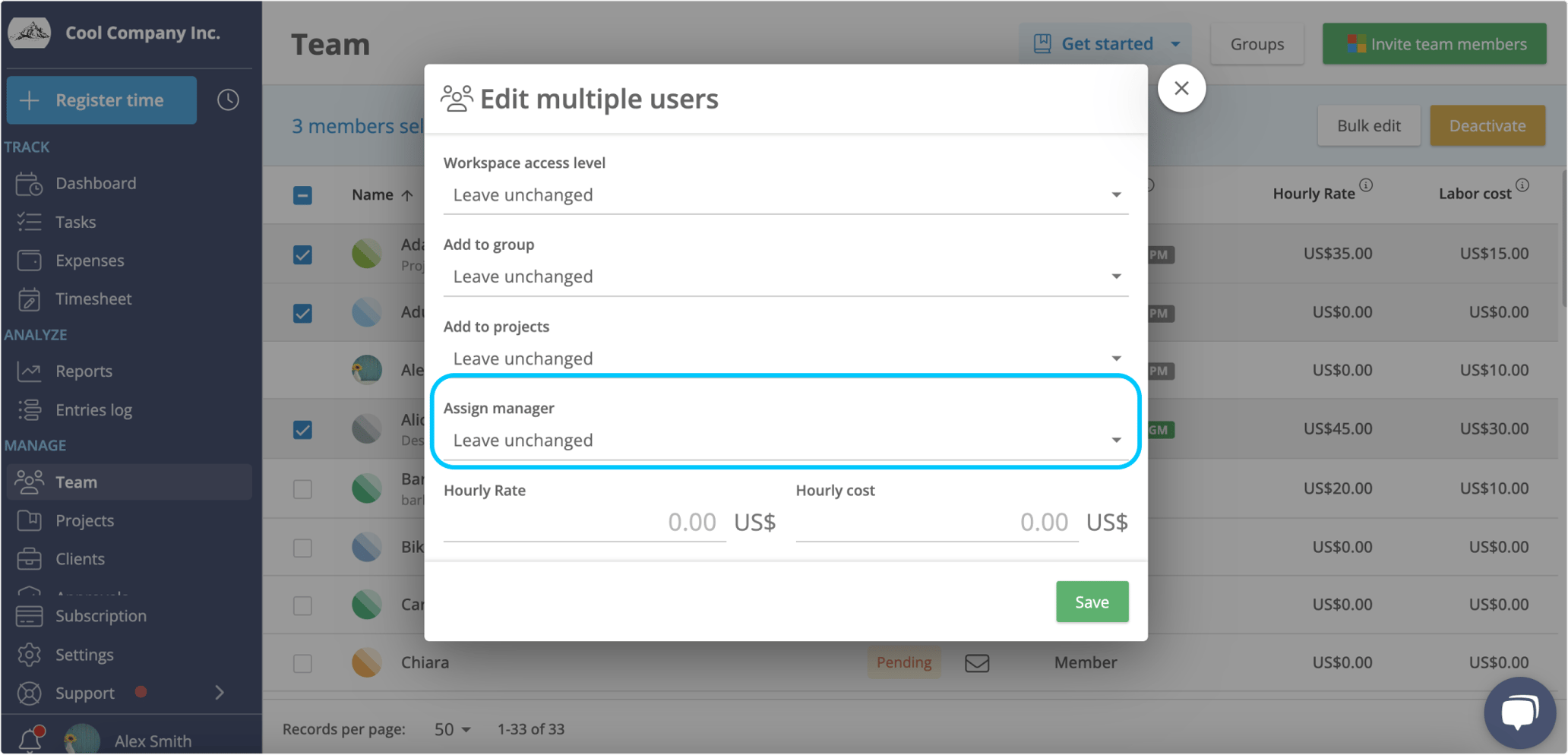Click the Deactivate button
Viewport: 1568px width, 755px height.
click(1487, 125)
